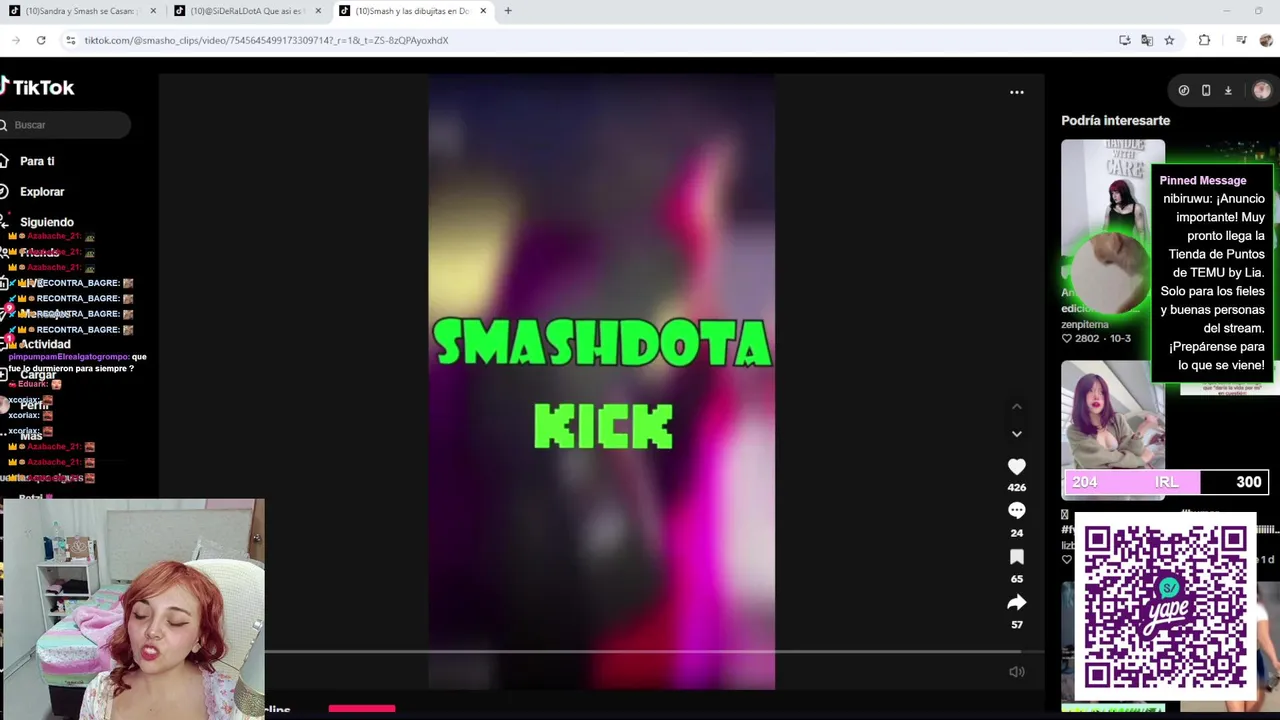Viewport: 1280px width, 720px height.
Task: Share video using the arrow icon
Action: pos(1016,603)
